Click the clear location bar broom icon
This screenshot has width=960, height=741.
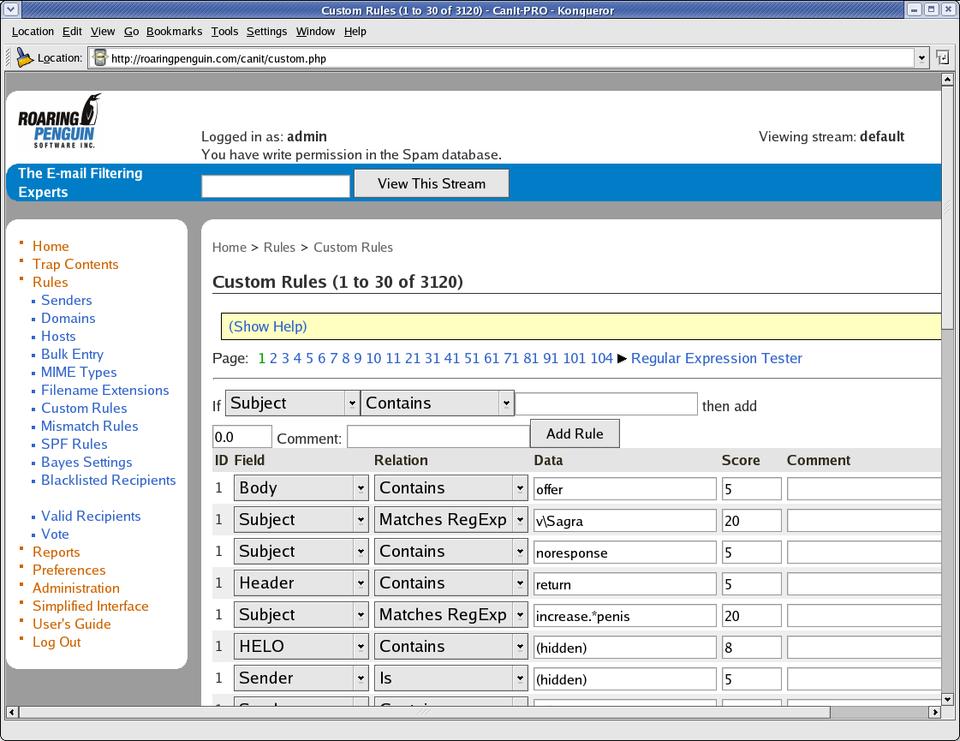coord(24,58)
